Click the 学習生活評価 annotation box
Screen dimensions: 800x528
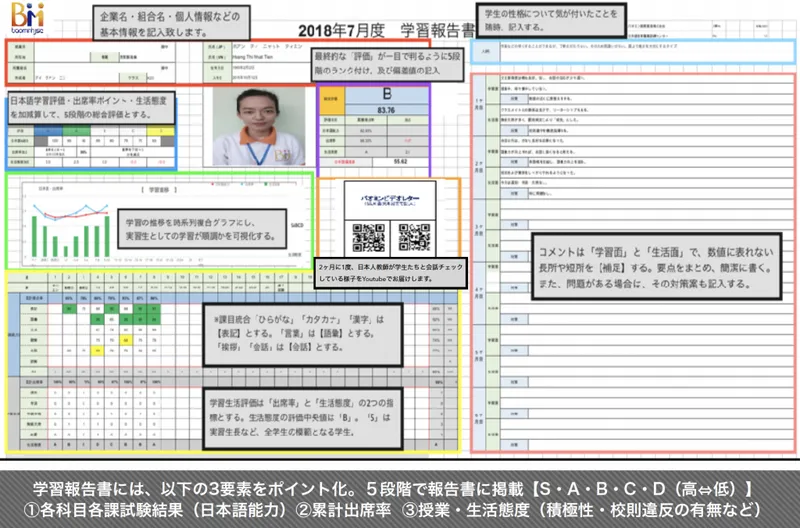click(x=303, y=419)
